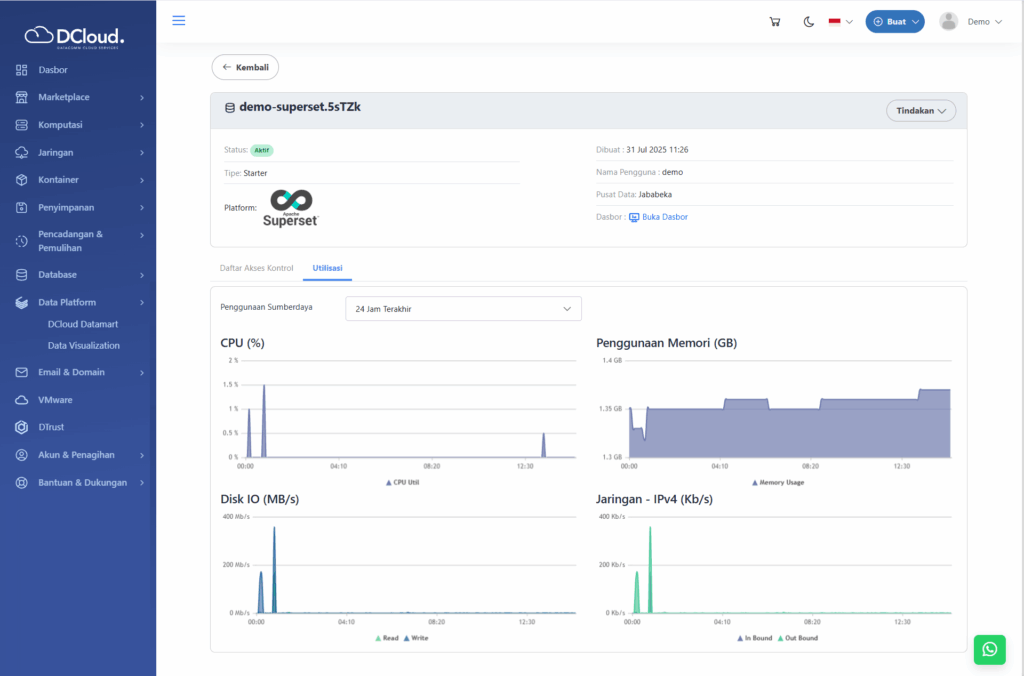Click the DTrust shield icon

coord(22,427)
